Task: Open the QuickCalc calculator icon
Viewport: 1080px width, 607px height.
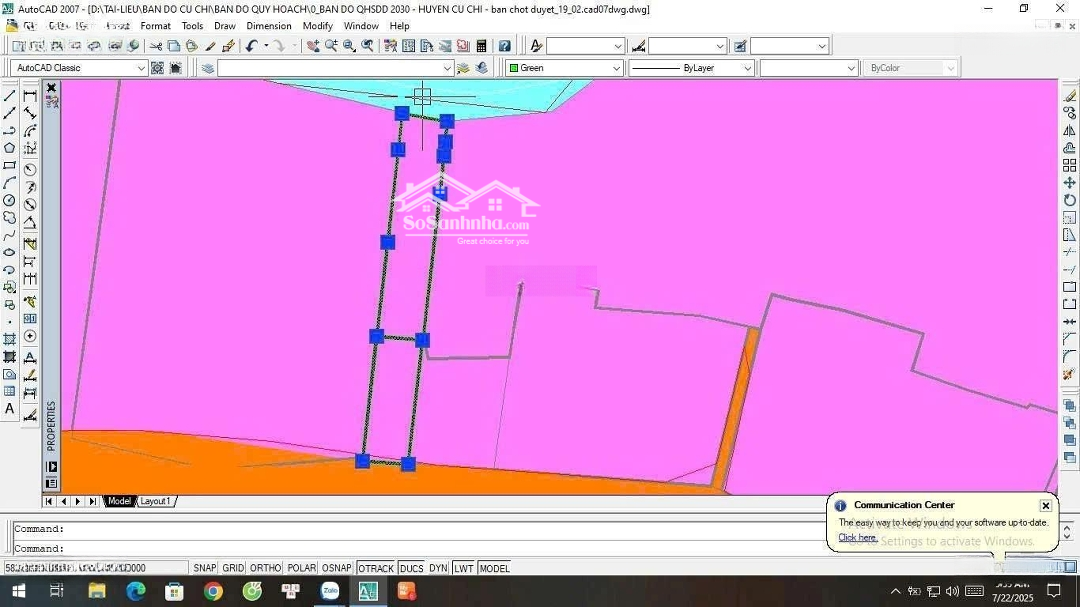Action: coord(482,46)
